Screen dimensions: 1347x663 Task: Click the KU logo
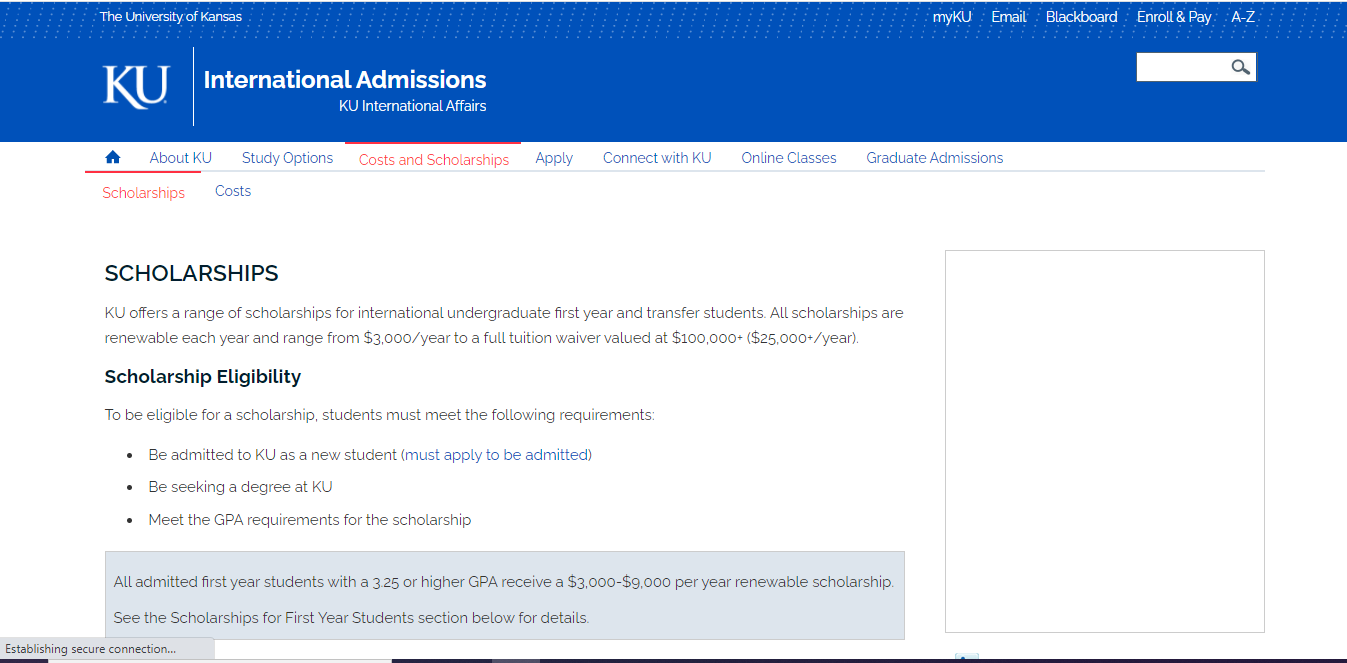[136, 86]
